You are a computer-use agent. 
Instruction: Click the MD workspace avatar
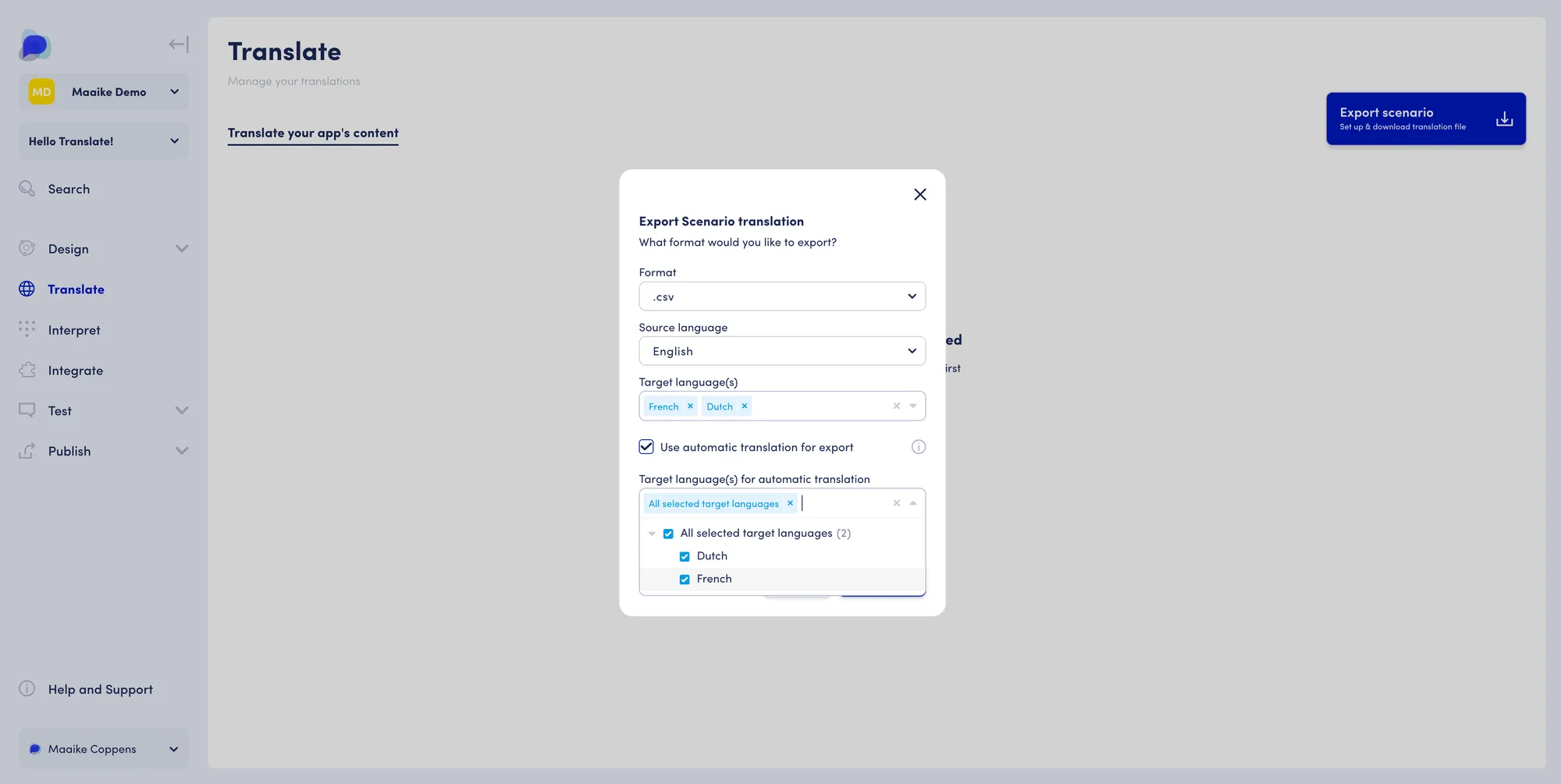coord(41,92)
